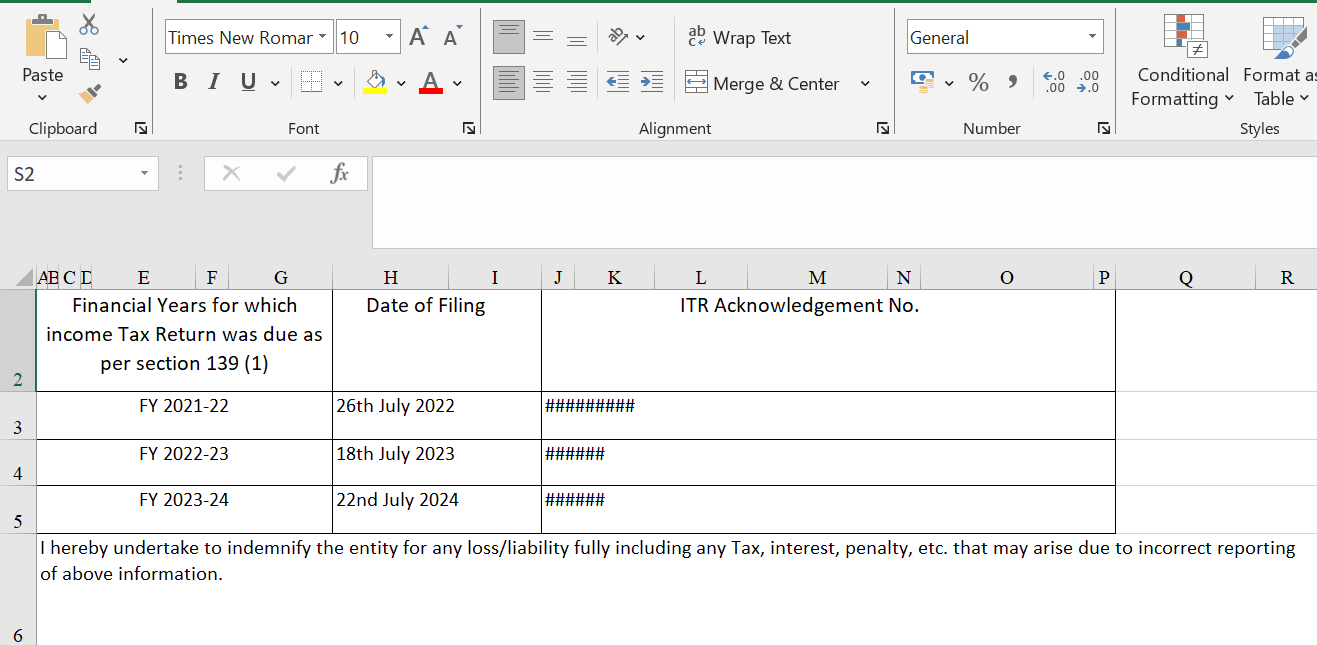
Task: Expand underline style options arrow
Action: [x=274, y=83]
